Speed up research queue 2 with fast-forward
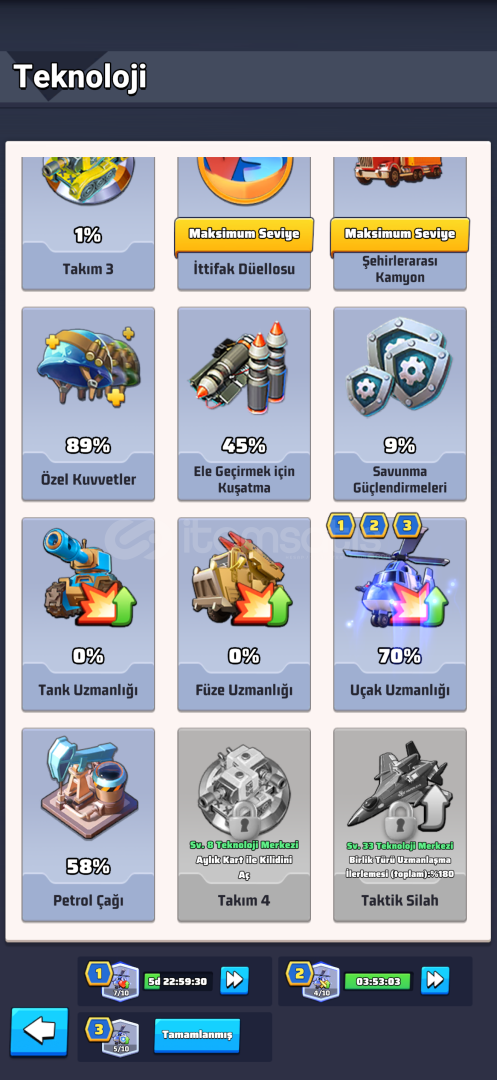The width and height of the screenshot is (497, 1080). (435, 980)
